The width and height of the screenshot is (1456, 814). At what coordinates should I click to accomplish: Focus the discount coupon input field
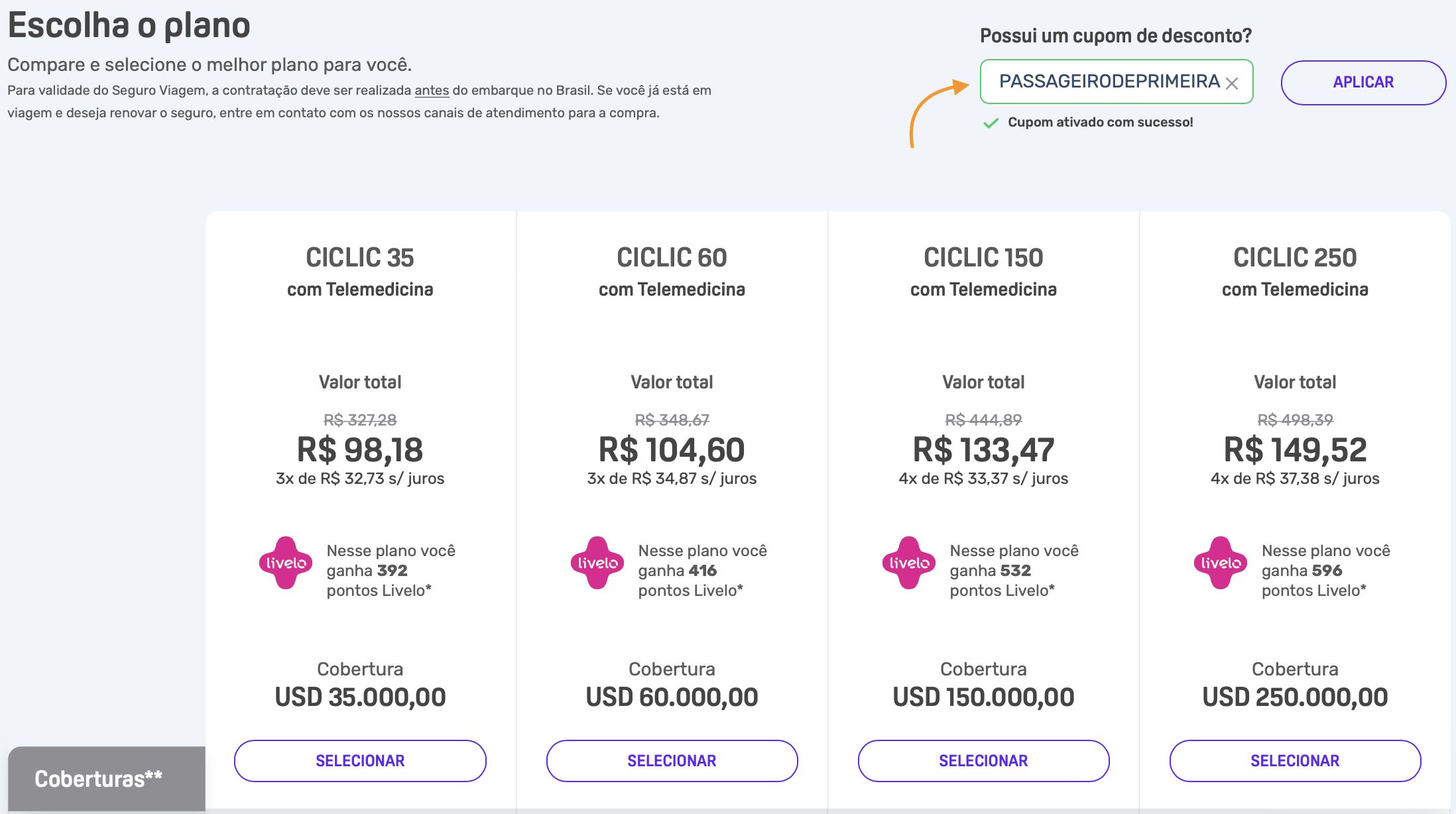pos(1117,82)
